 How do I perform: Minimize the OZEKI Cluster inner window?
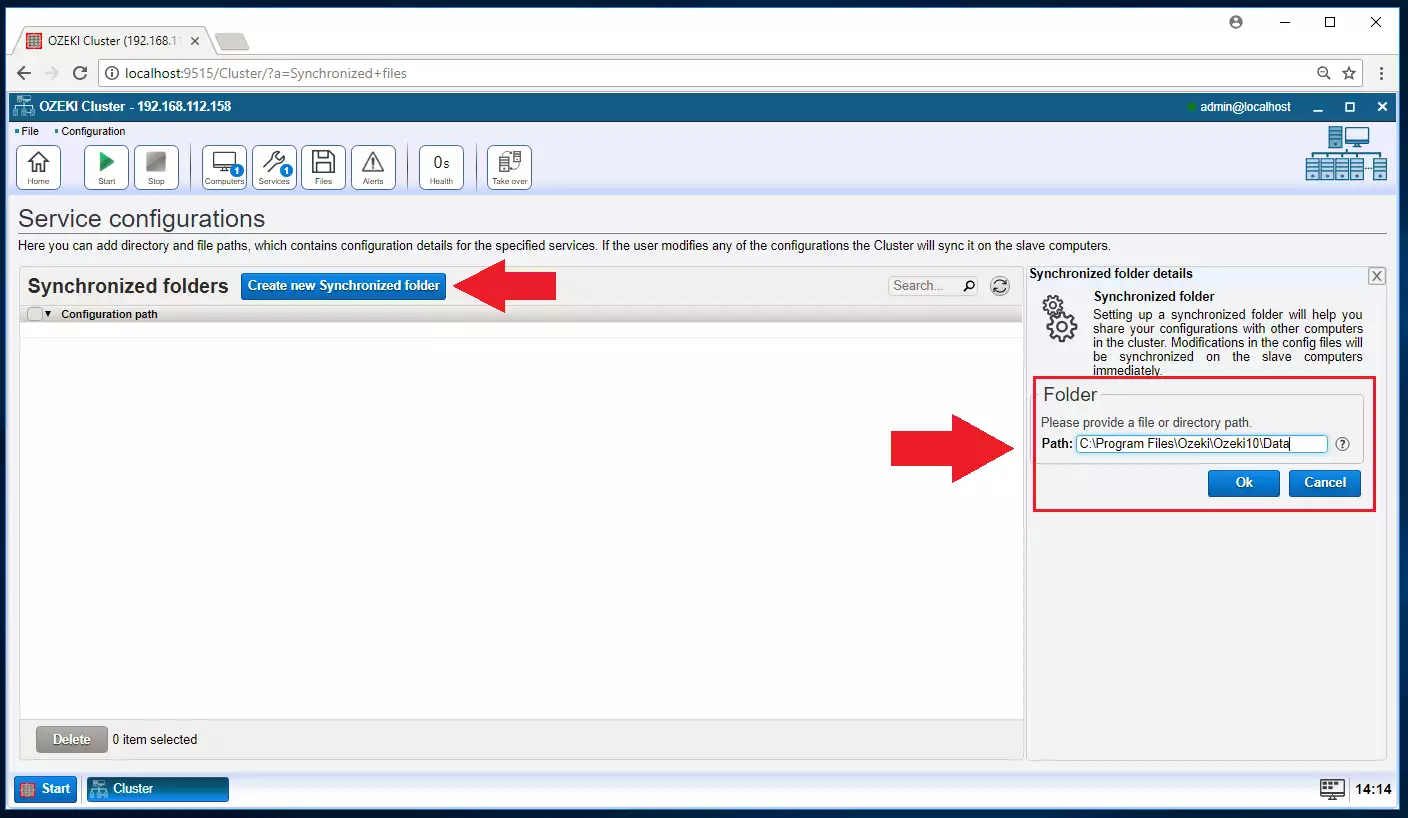pos(1318,107)
